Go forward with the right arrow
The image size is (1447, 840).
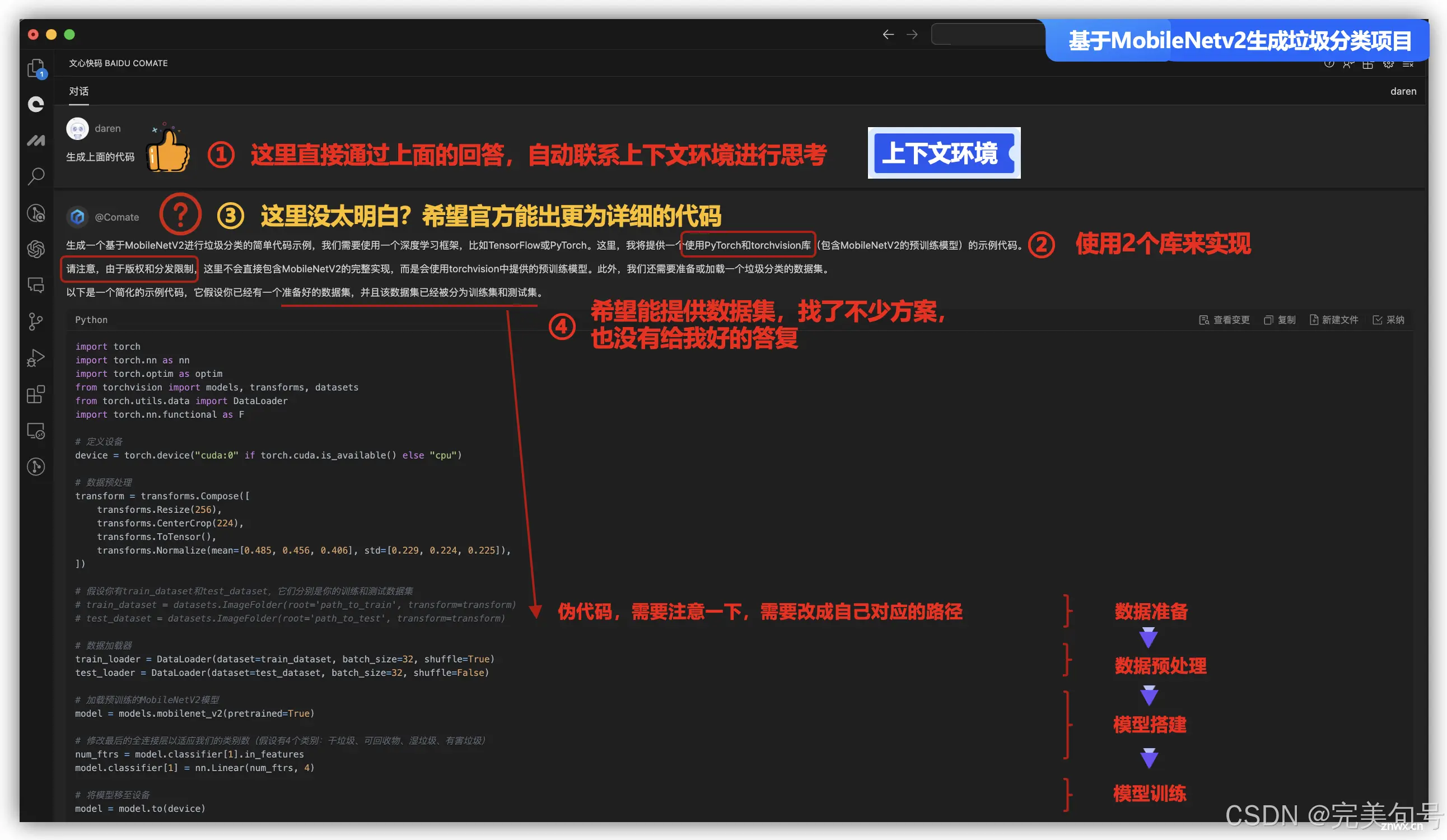(912, 35)
